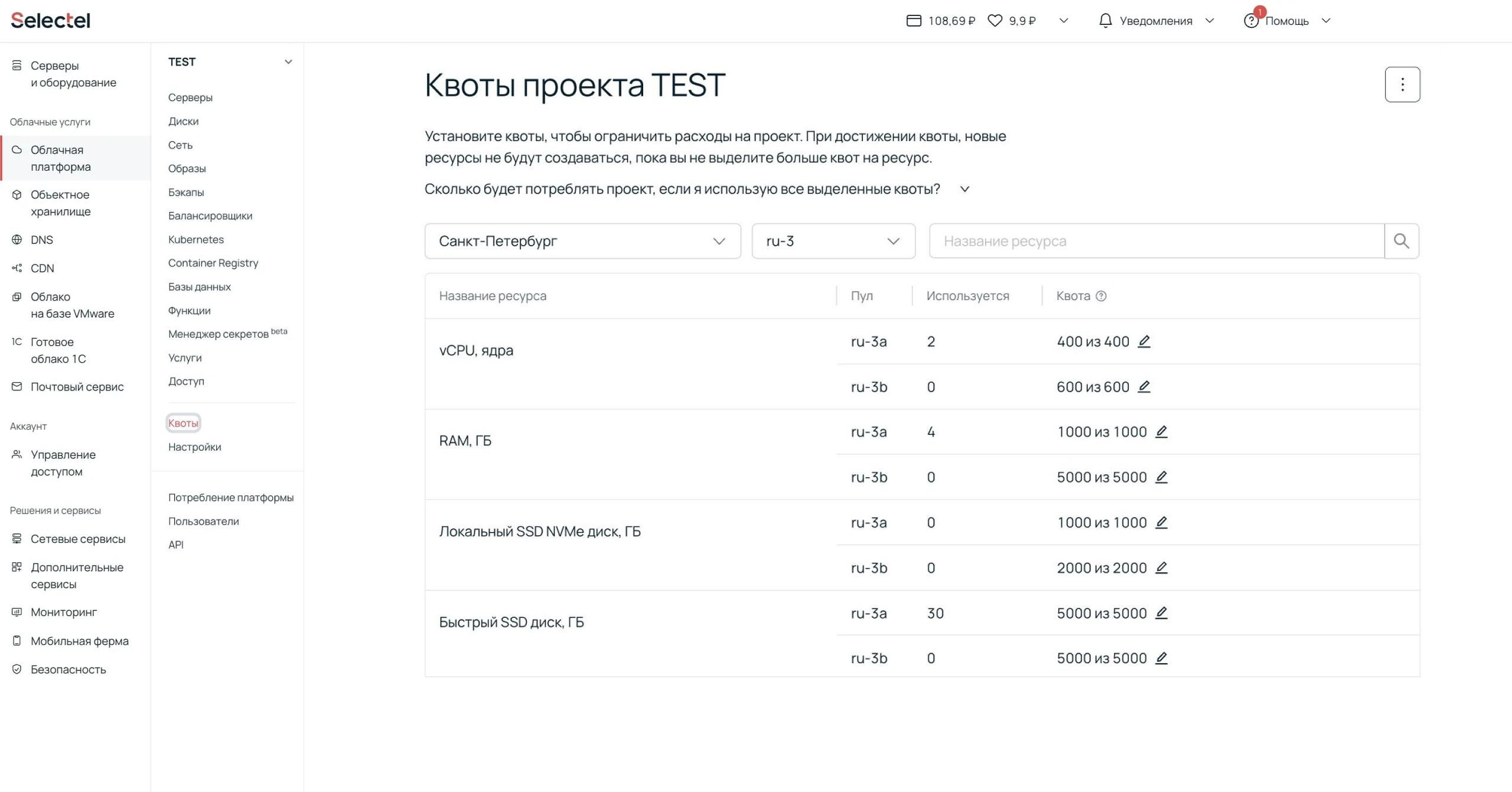Click the Название ресурса search field
The image size is (1512, 792).
[1156, 241]
